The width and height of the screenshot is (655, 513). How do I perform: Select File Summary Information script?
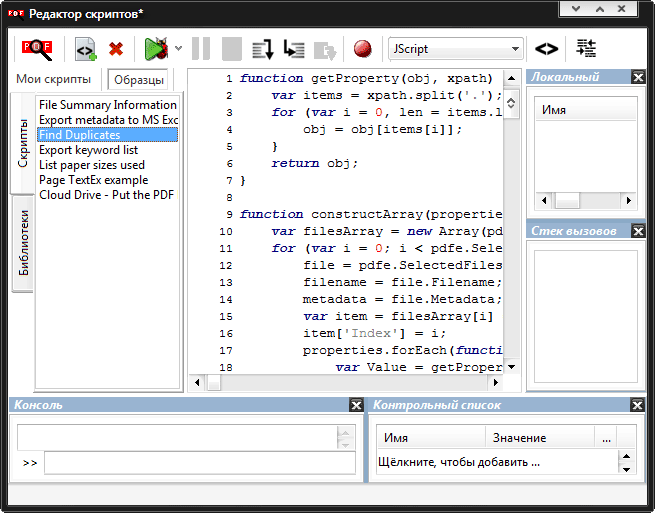(108, 105)
